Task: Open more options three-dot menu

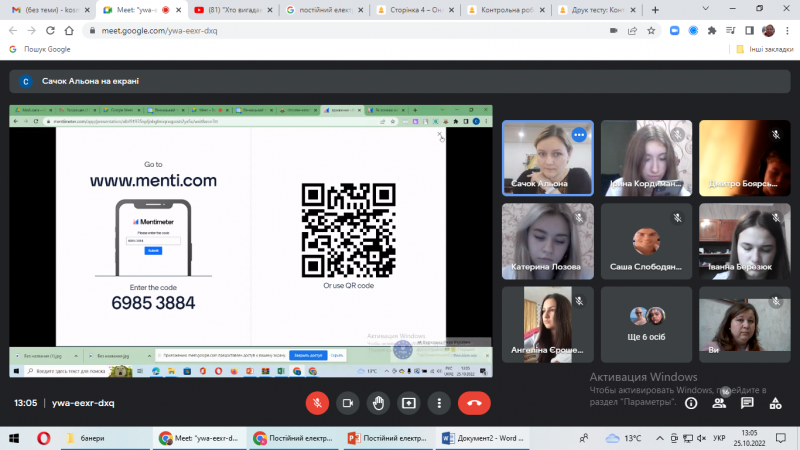Action: (439, 403)
